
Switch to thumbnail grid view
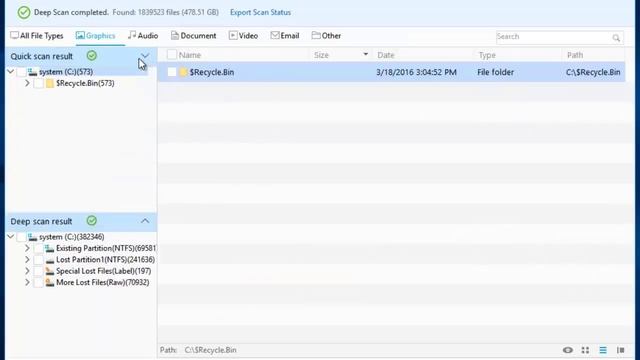tap(585, 350)
